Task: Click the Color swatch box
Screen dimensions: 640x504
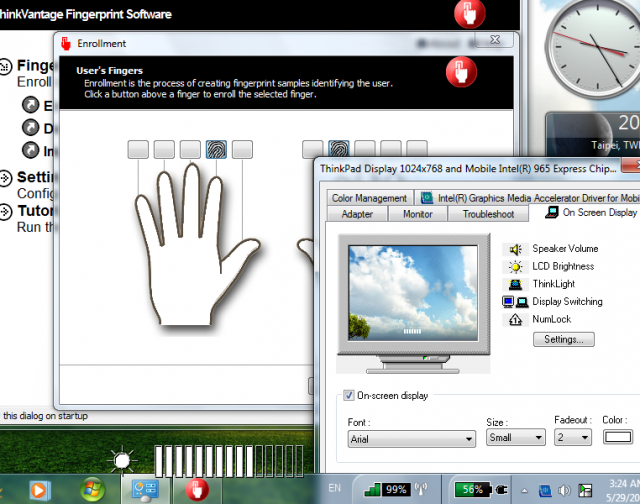Action: pyautogui.click(x=618, y=437)
